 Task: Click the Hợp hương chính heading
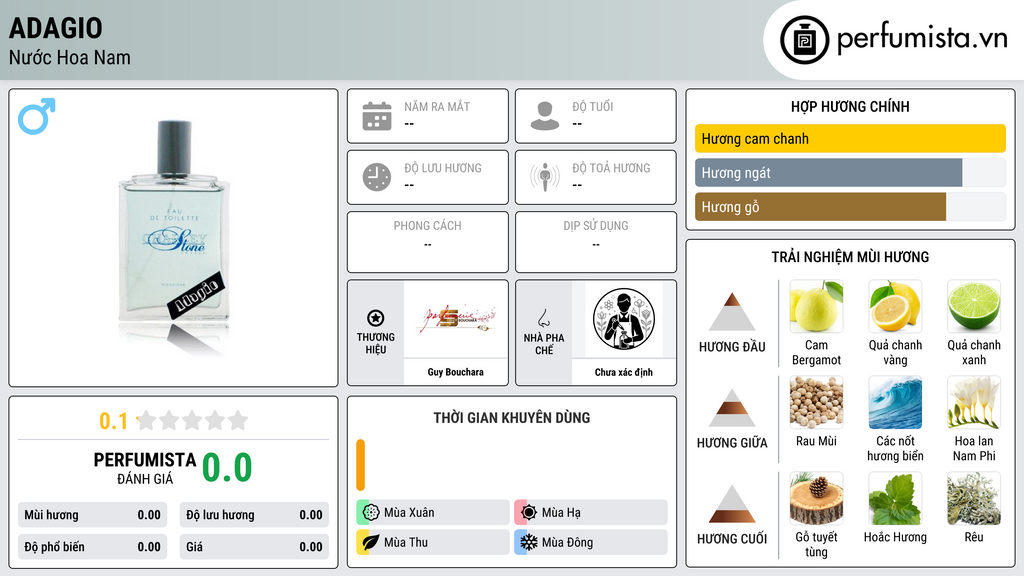[x=850, y=106]
